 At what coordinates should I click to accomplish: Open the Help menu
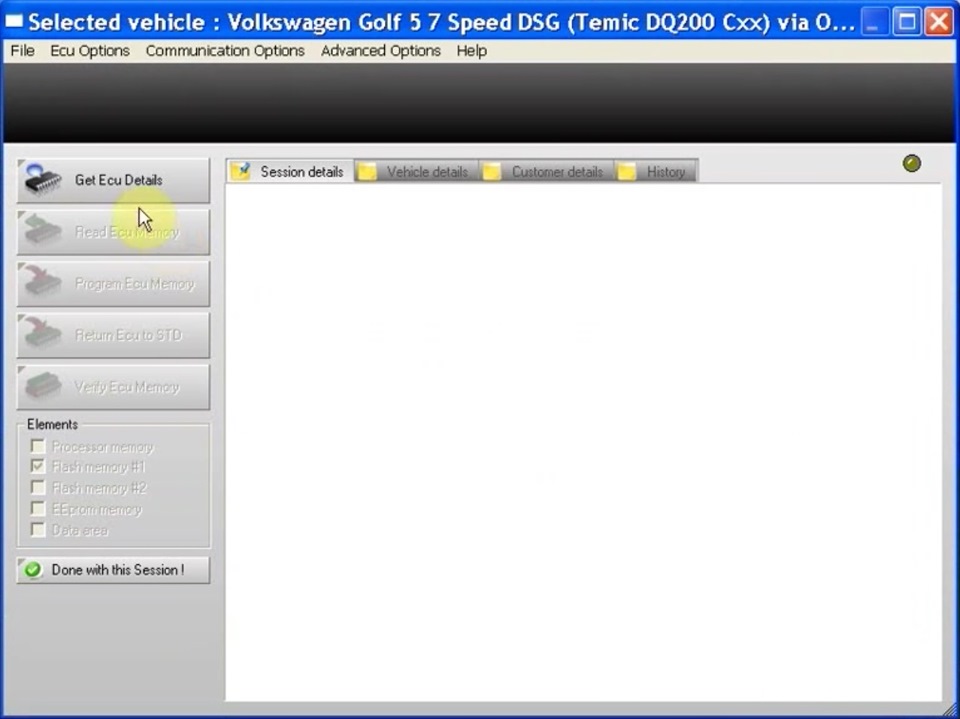click(x=471, y=51)
